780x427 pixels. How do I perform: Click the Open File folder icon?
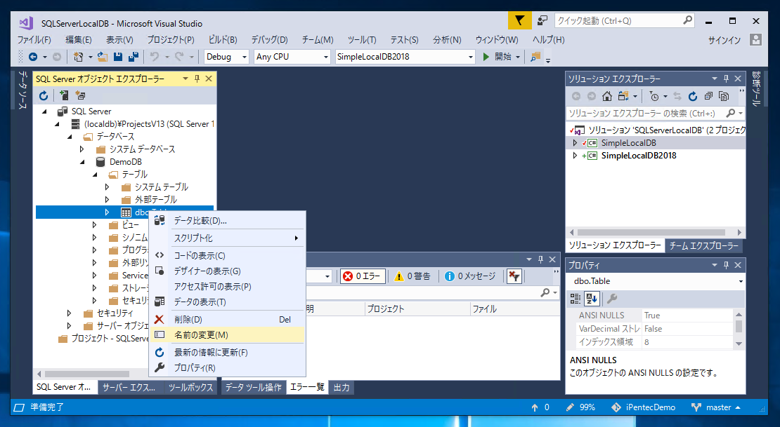pos(102,57)
